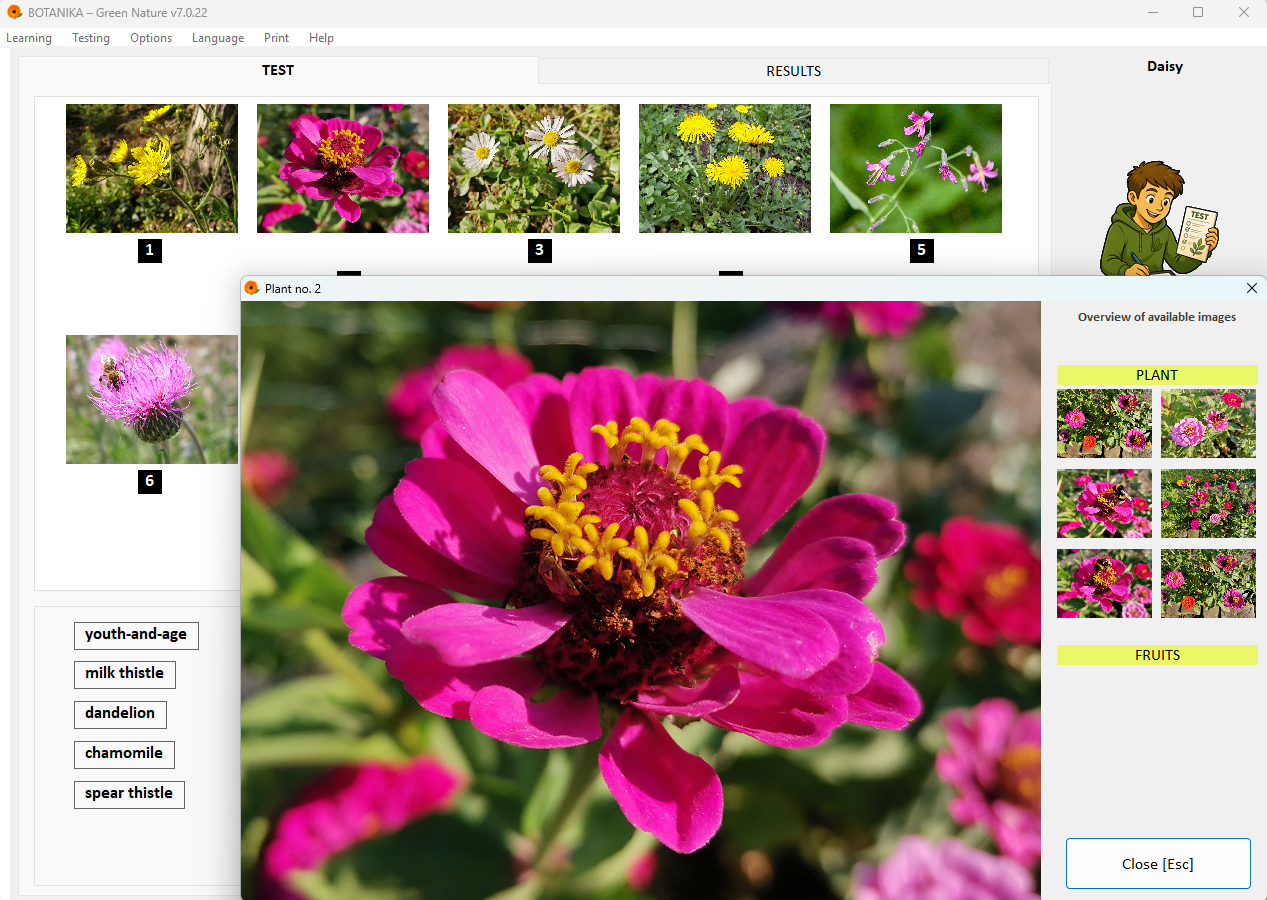Select the spear thistle answer label
Image resolution: width=1267 pixels, height=900 pixels.
(129, 794)
